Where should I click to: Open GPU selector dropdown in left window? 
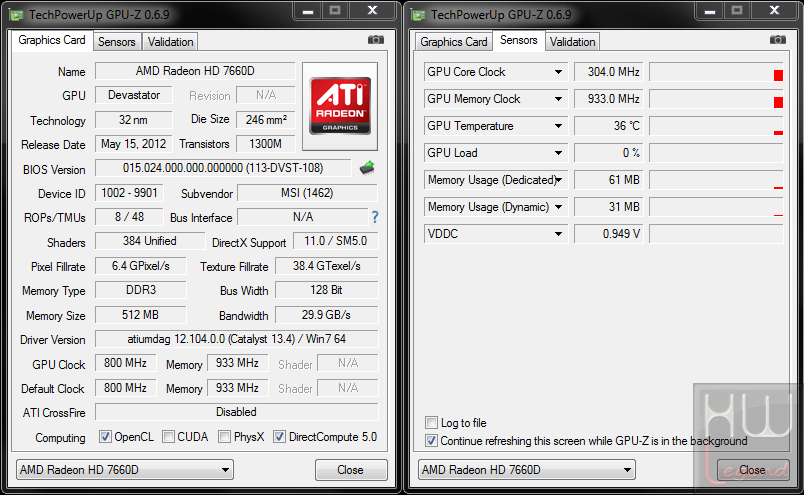[x=125, y=470]
